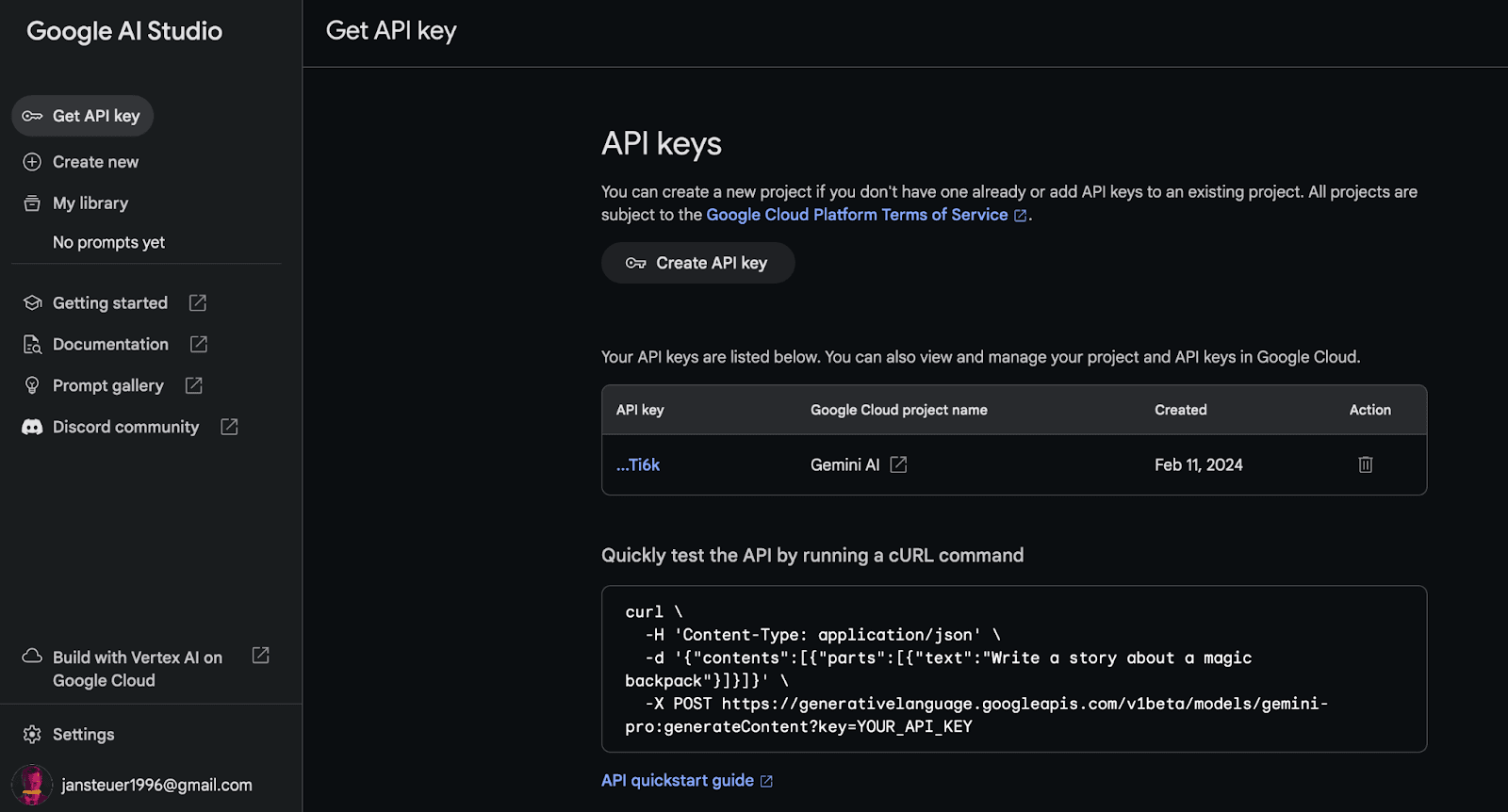Click the user avatar picture
Image resolution: width=1508 pixels, height=812 pixels.
click(32, 785)
